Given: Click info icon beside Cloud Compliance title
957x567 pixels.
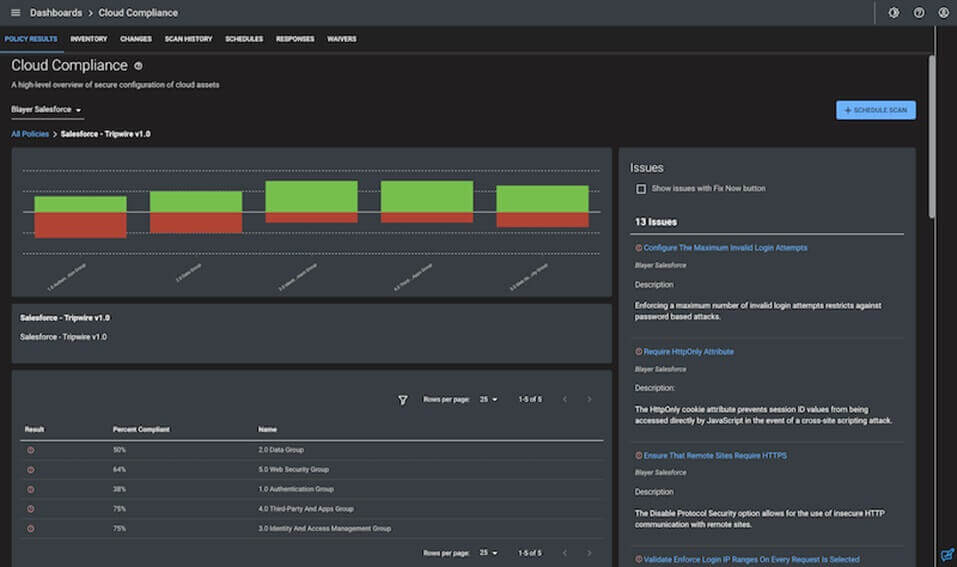Looking at the screenshot, I should 138,66.
